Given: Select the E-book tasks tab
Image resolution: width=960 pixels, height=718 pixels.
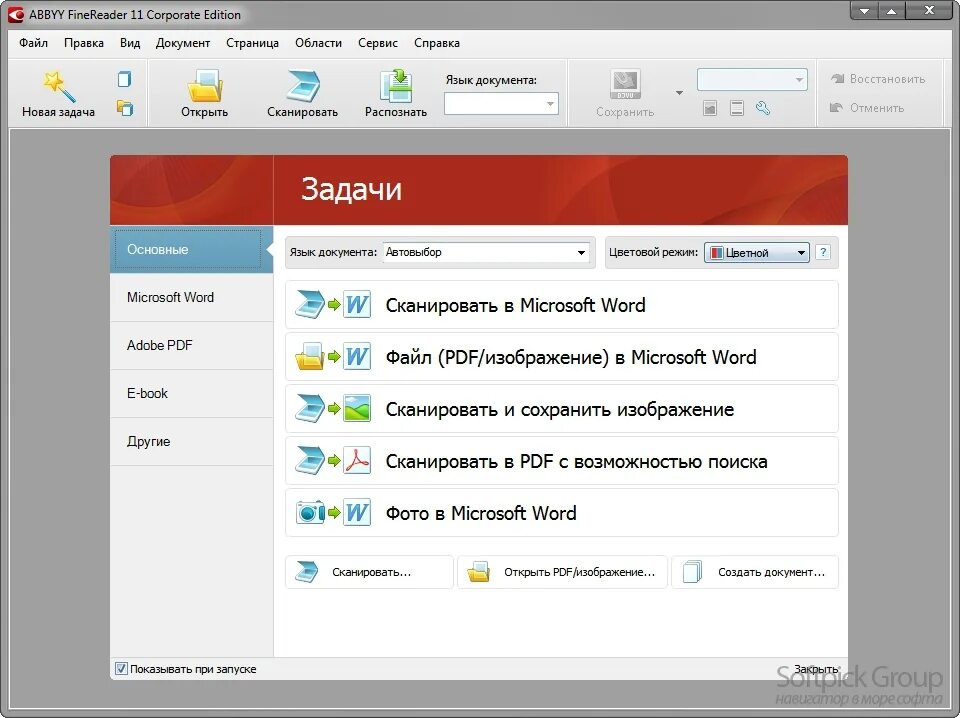Looking at the screenshot, I should coord(191,393).
